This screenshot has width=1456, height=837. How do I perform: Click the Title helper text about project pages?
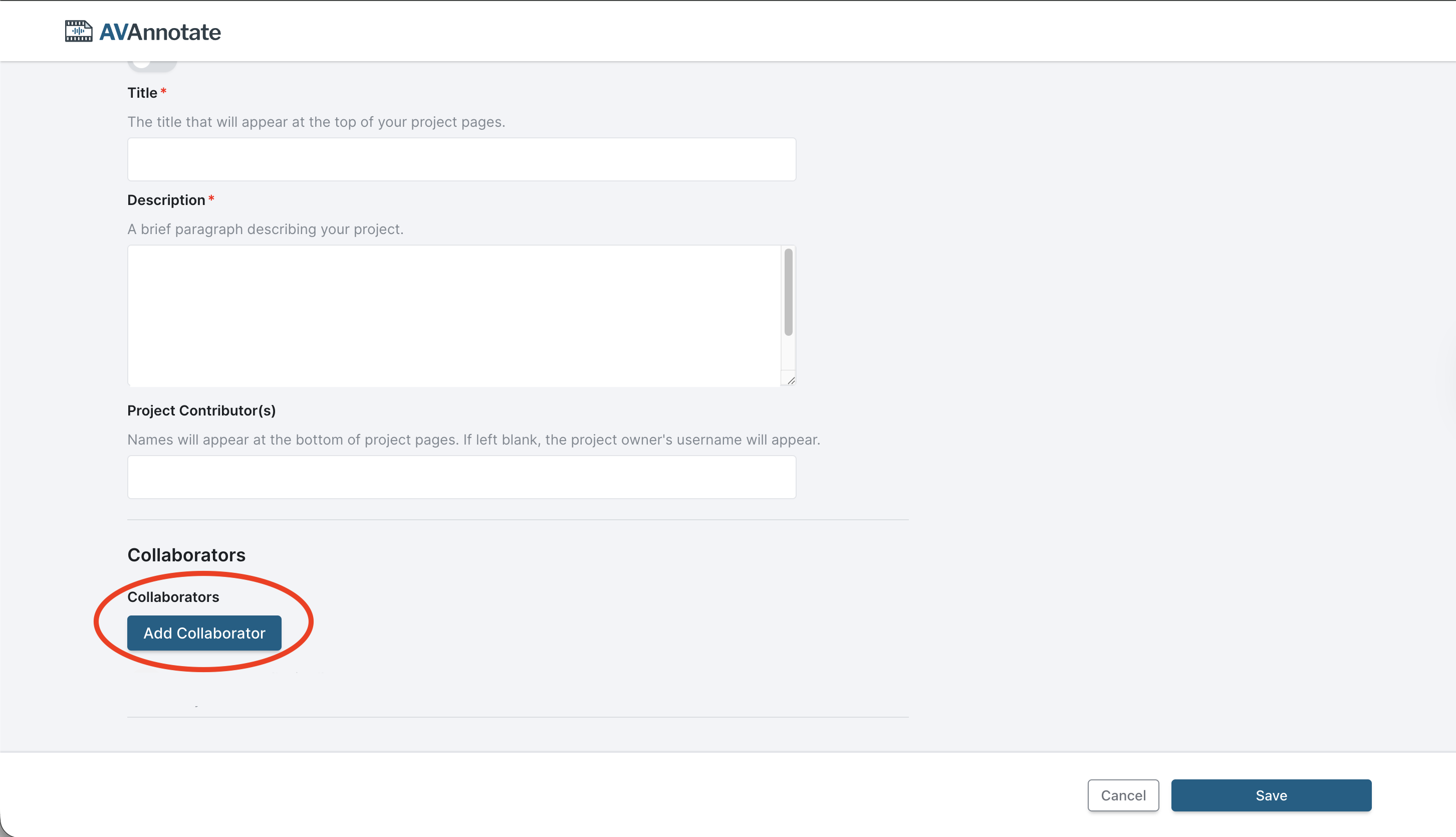coord(316,122)
